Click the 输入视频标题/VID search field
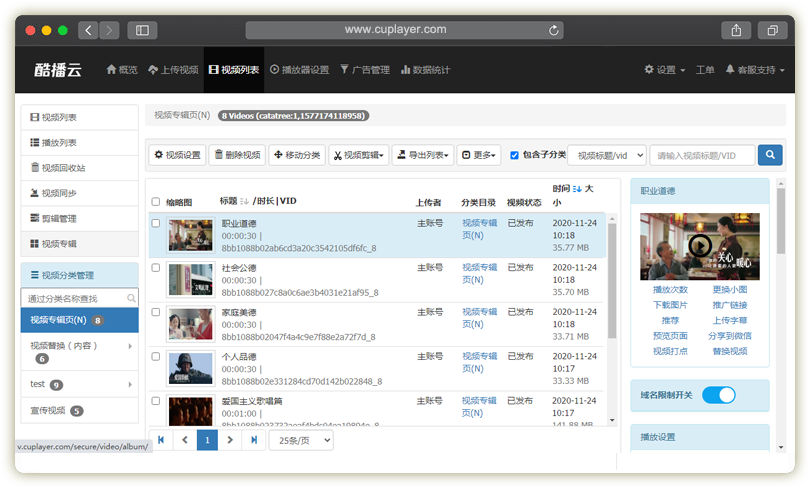Image resolution: width=810 pixels, height=488 pixels. (x=702, y=155)
